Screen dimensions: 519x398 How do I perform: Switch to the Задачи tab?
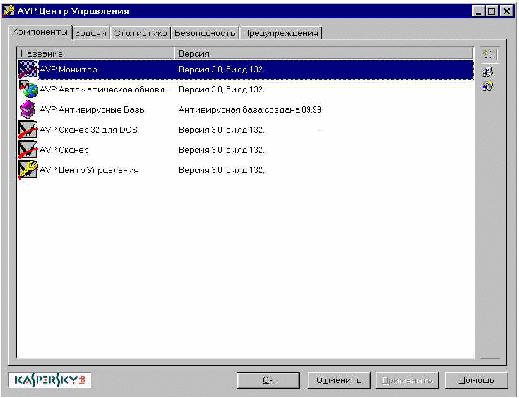pyautogui.click(x=91, y=33)
